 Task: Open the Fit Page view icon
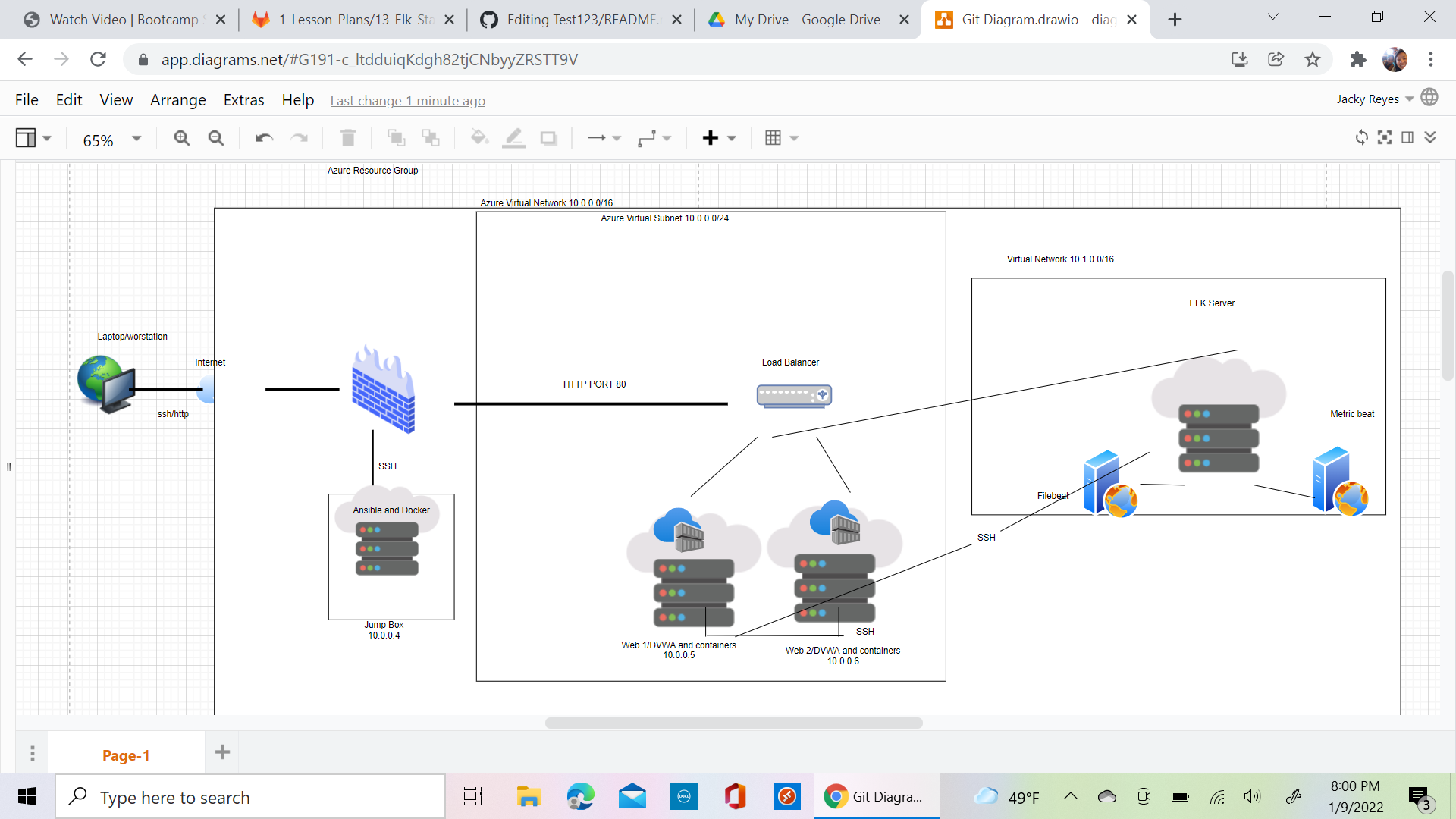(1385, 137)
